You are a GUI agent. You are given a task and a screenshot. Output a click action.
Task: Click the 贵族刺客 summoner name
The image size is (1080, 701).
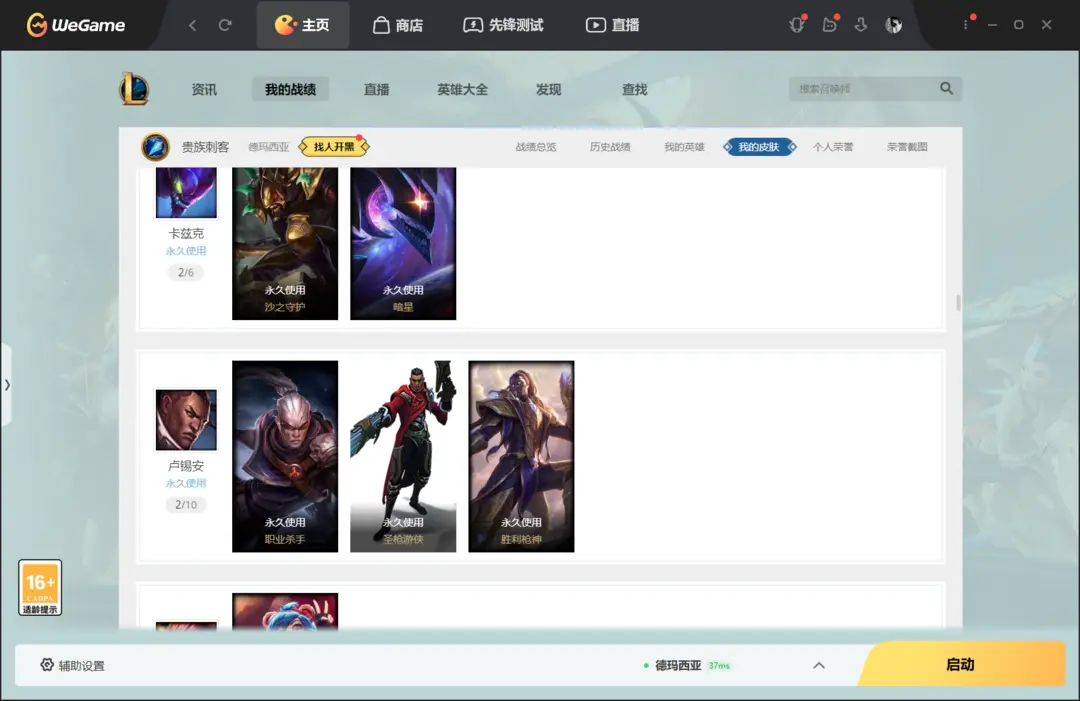click(205, 147)
